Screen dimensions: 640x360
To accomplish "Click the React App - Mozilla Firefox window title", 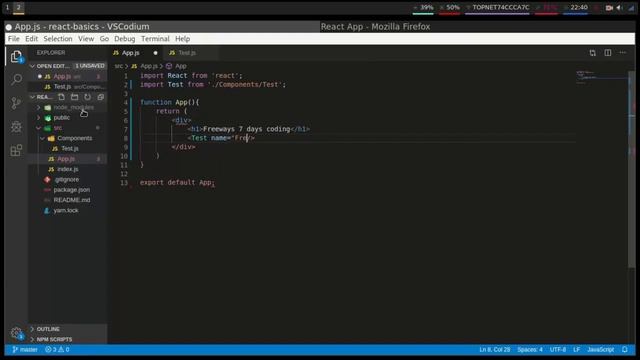I will pyautogui.click(x=375, y=27).
